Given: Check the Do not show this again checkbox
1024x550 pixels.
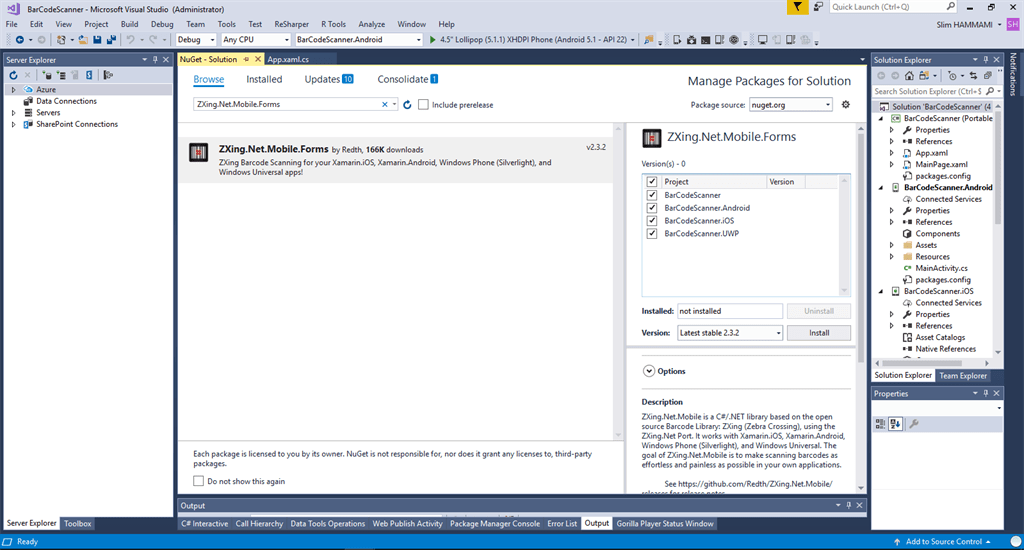Looking at the screenshot, I should coord(199,481).
